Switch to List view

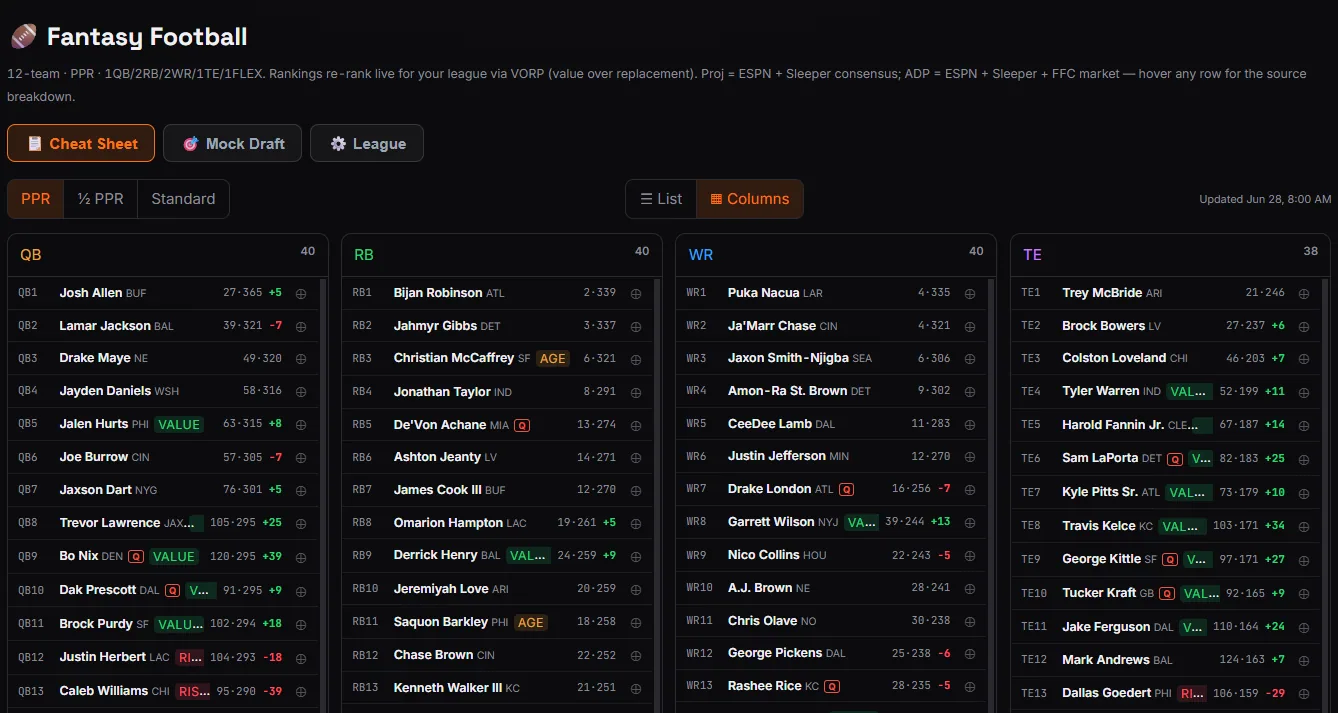661,199
